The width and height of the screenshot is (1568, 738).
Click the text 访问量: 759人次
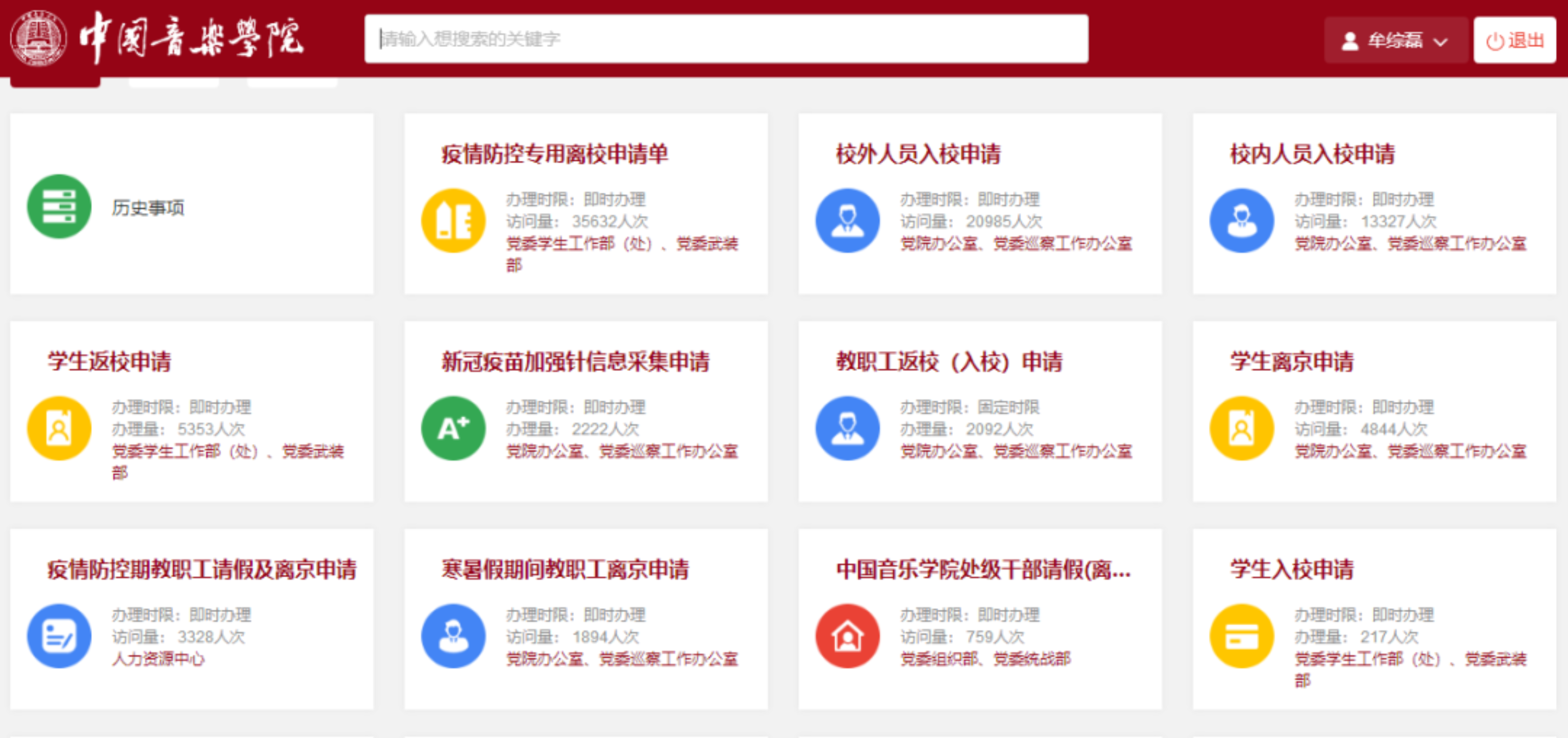point(962,636)
